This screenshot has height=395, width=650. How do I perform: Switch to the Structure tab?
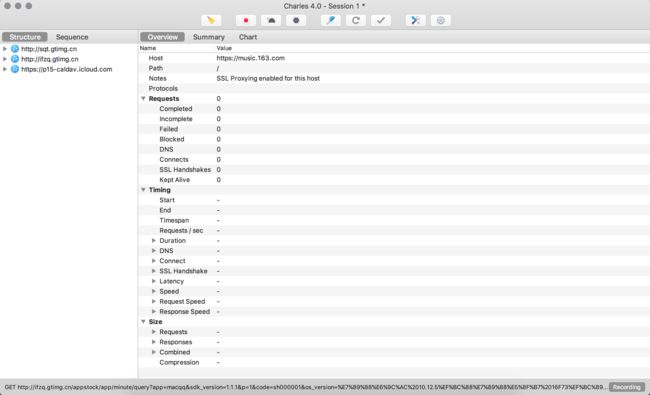coord(25,37)
